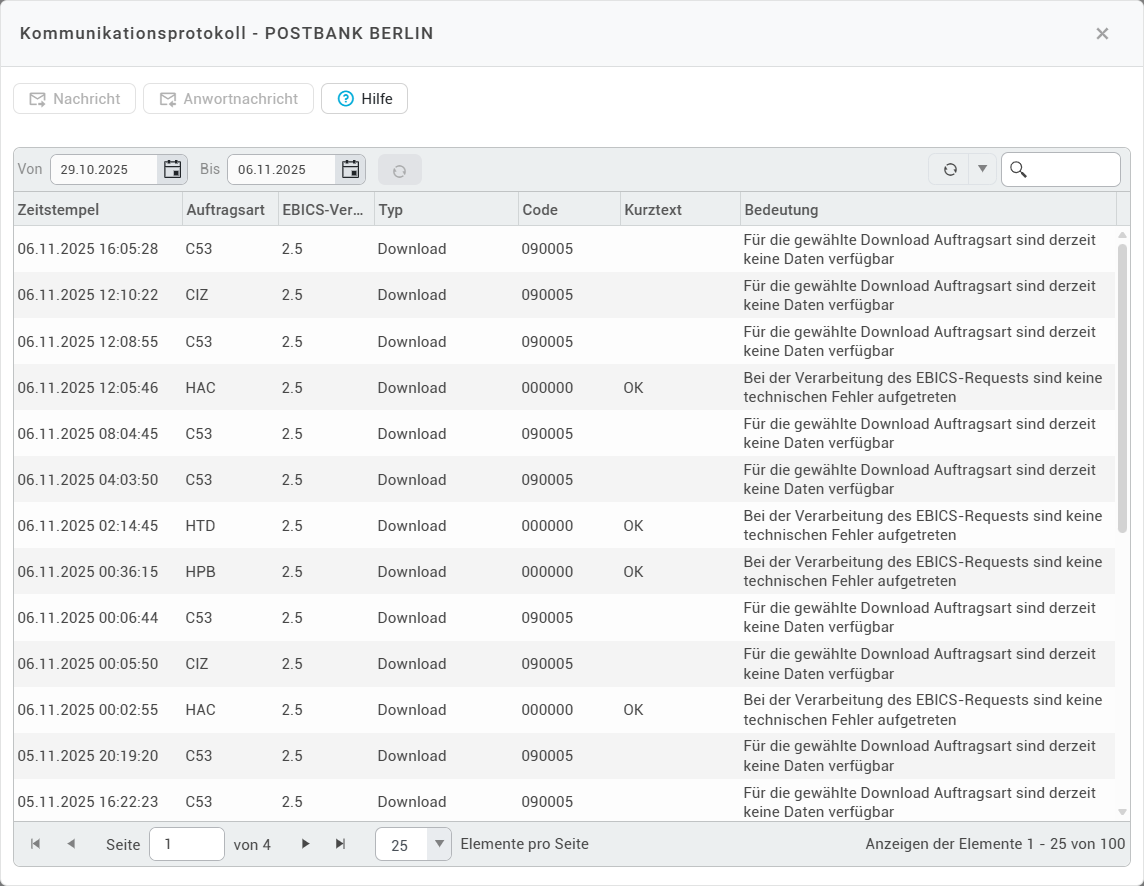The image size is (1144, 886).
Task: Open the elements per page dropdown
Action: pyautogui.click(x=439, y=844)
